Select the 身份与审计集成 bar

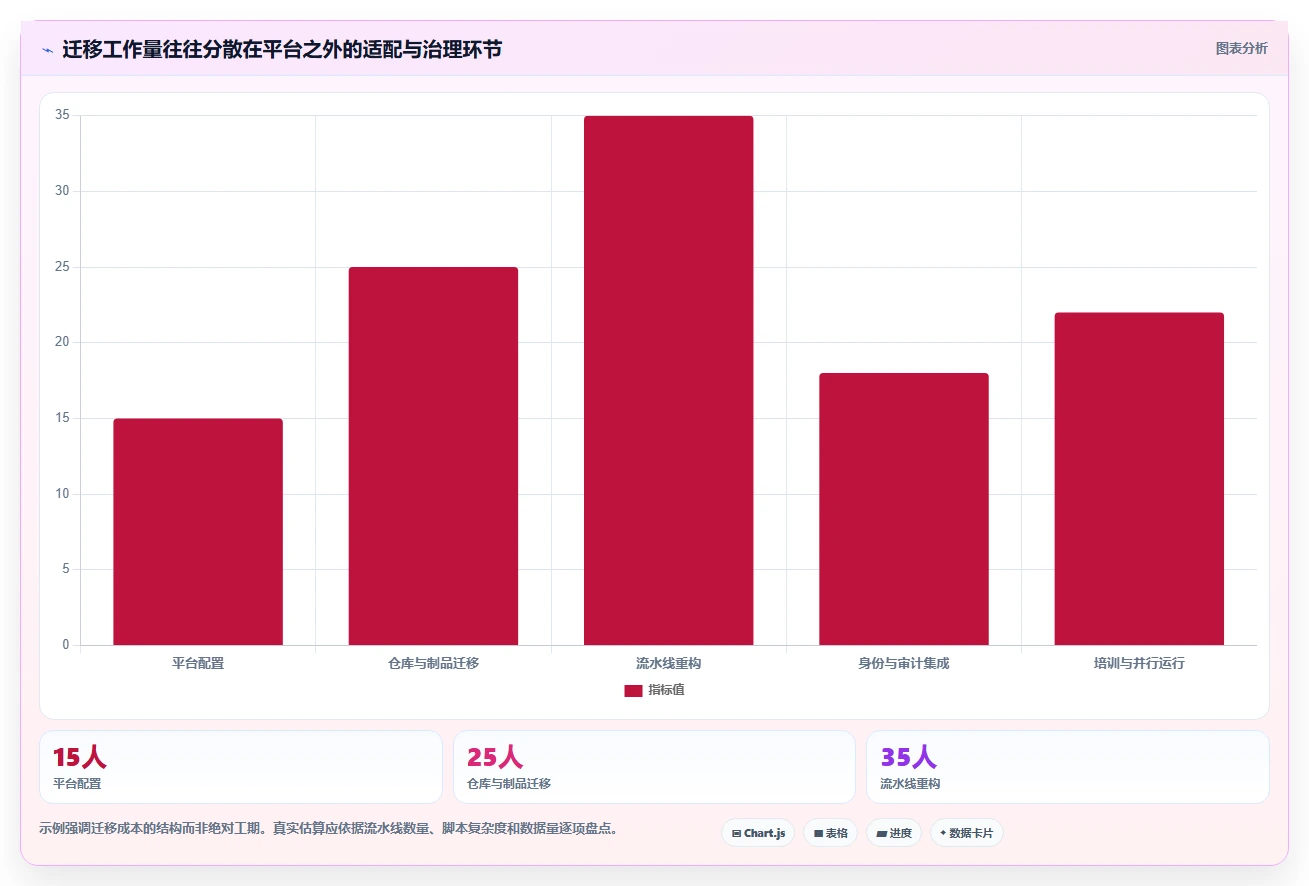tap(904, 509)
